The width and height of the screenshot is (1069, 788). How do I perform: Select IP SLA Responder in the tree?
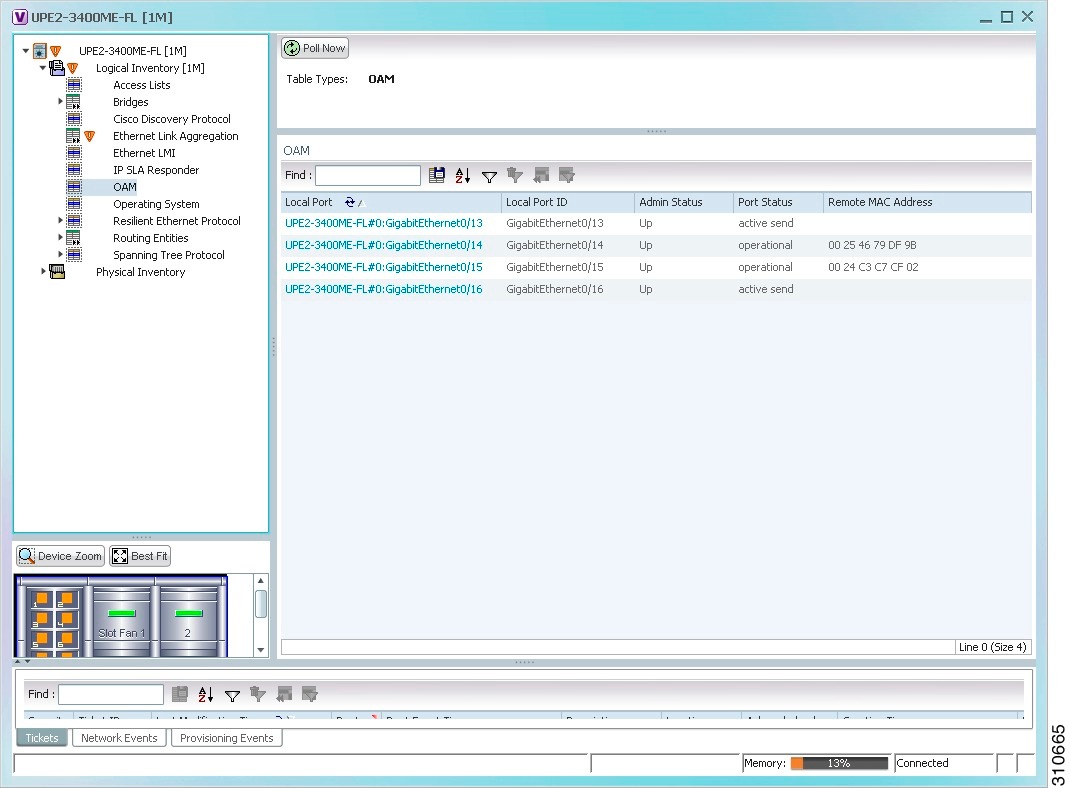point(156,170)
